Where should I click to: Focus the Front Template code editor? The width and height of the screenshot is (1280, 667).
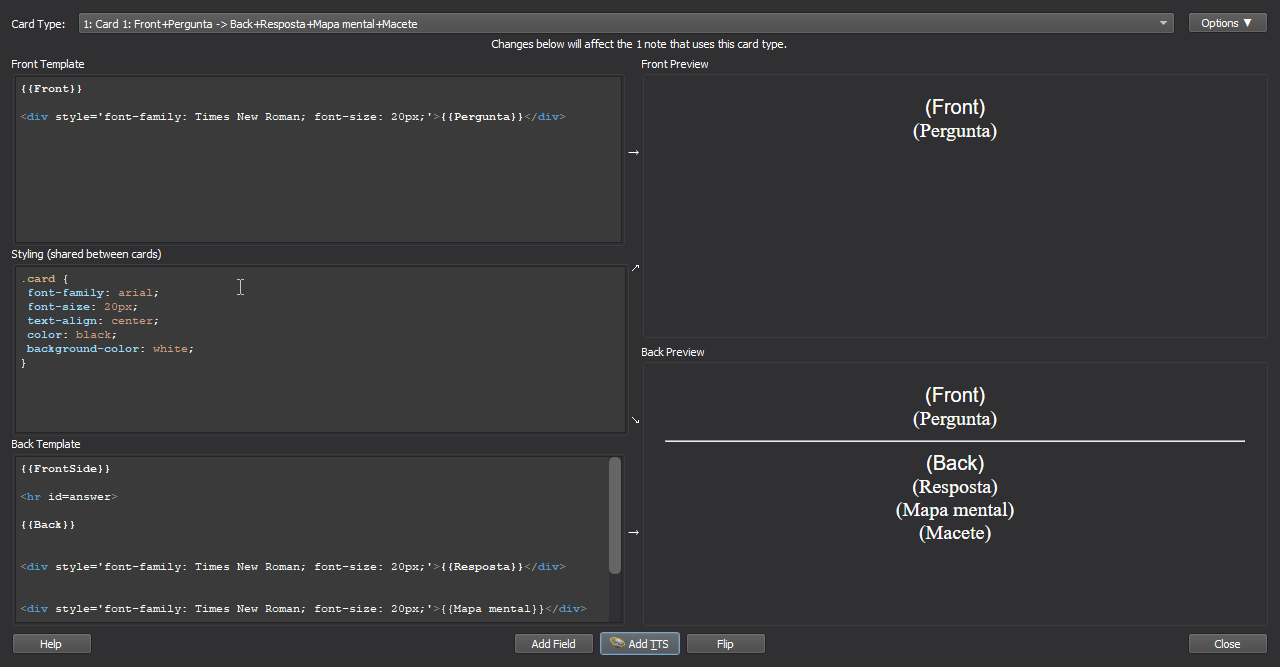(318, 159)
